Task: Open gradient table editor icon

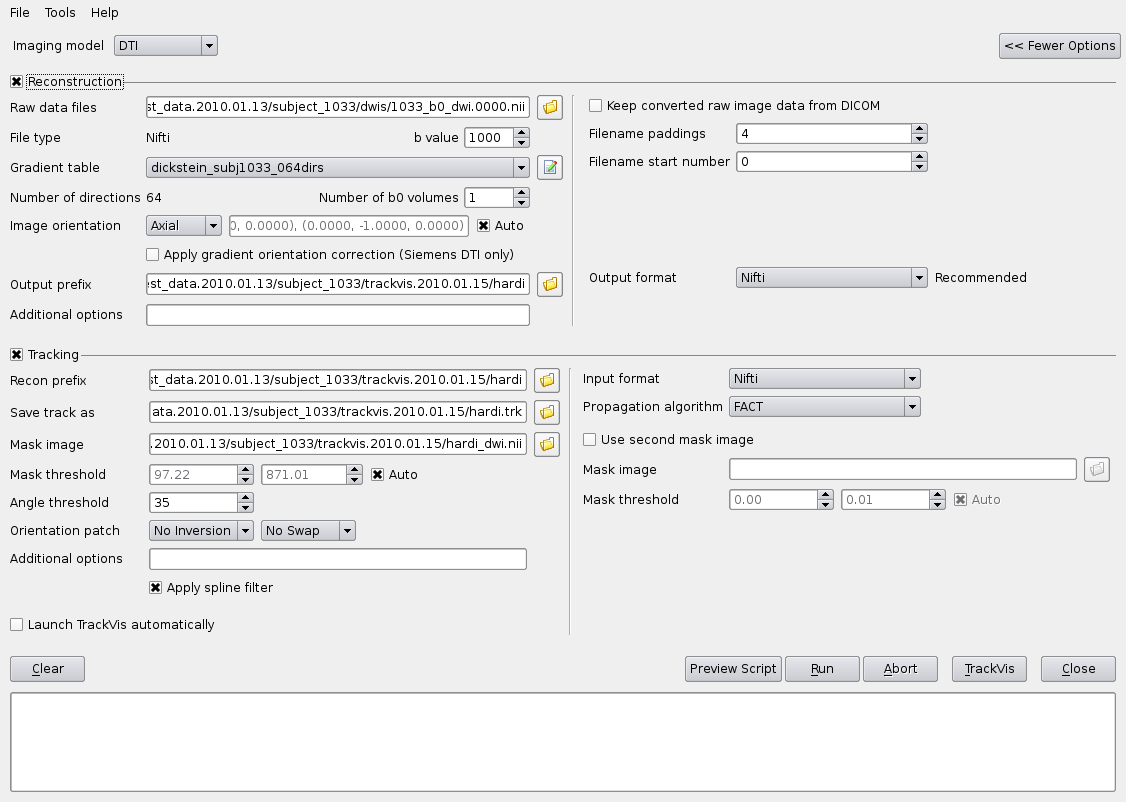Action: [549, 167]
